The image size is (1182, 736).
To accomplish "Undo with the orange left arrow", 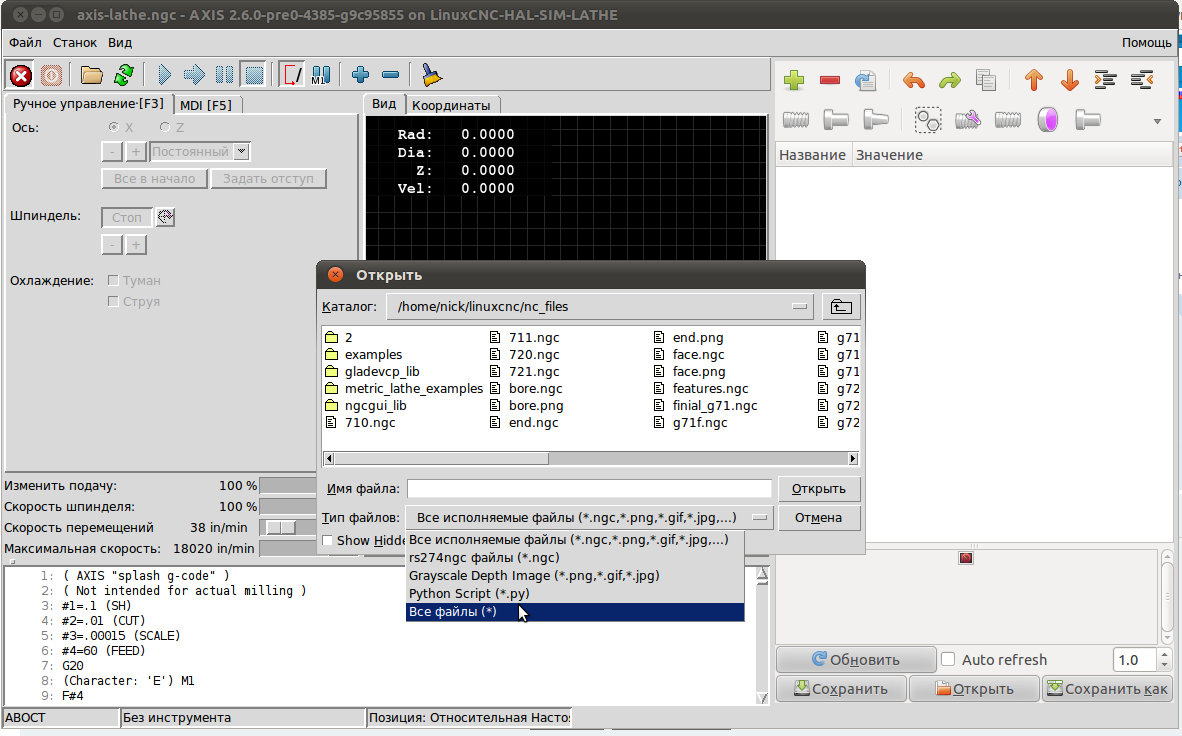I will click(x=914, y=80).
